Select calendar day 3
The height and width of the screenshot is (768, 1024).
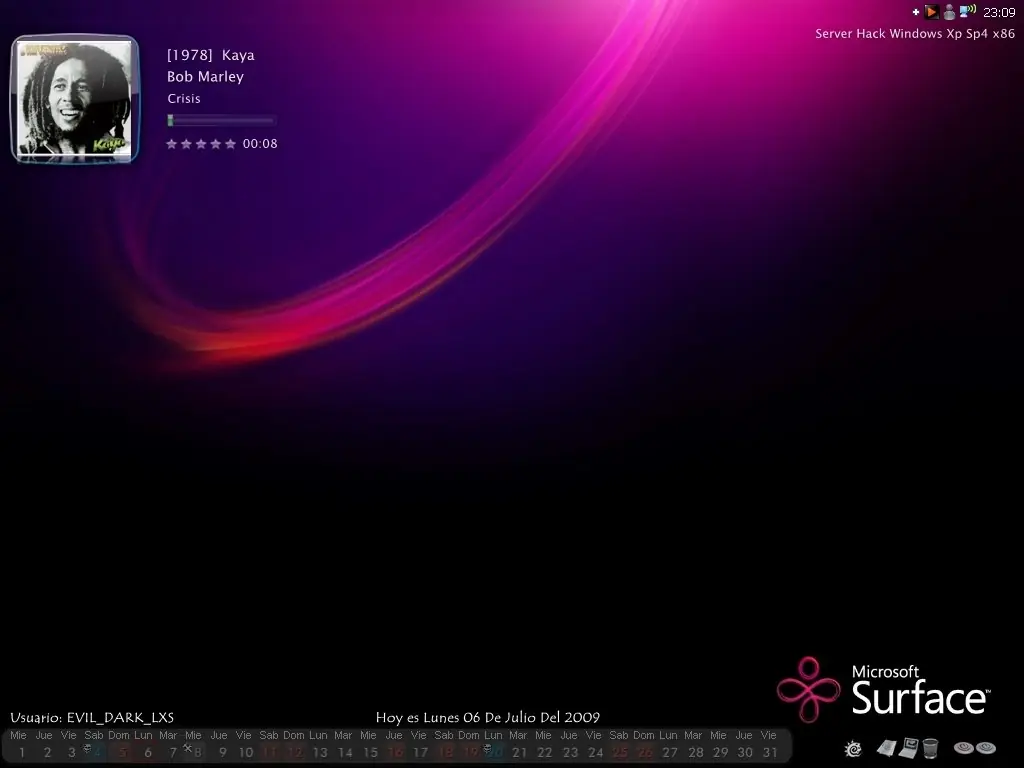pos(72,752)
